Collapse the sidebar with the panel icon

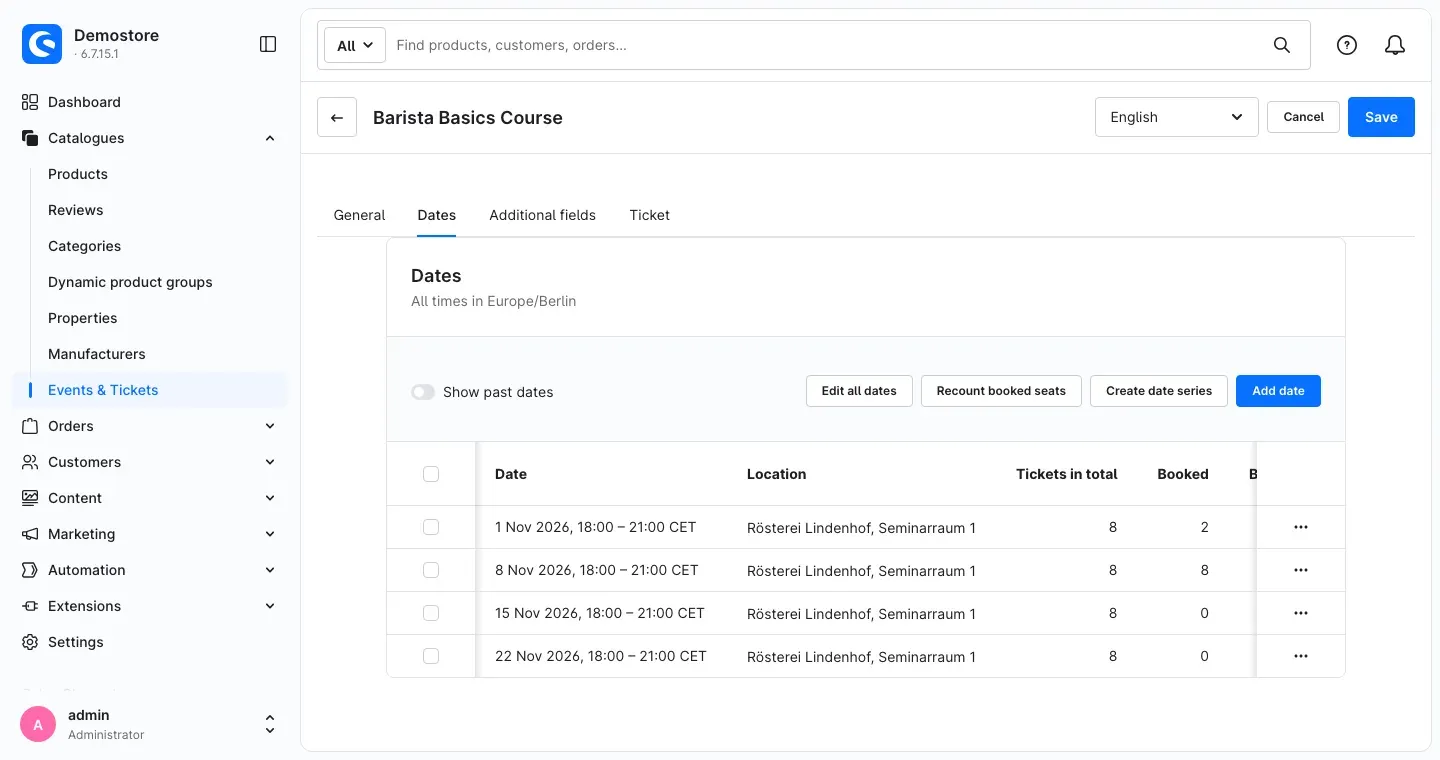268,44
